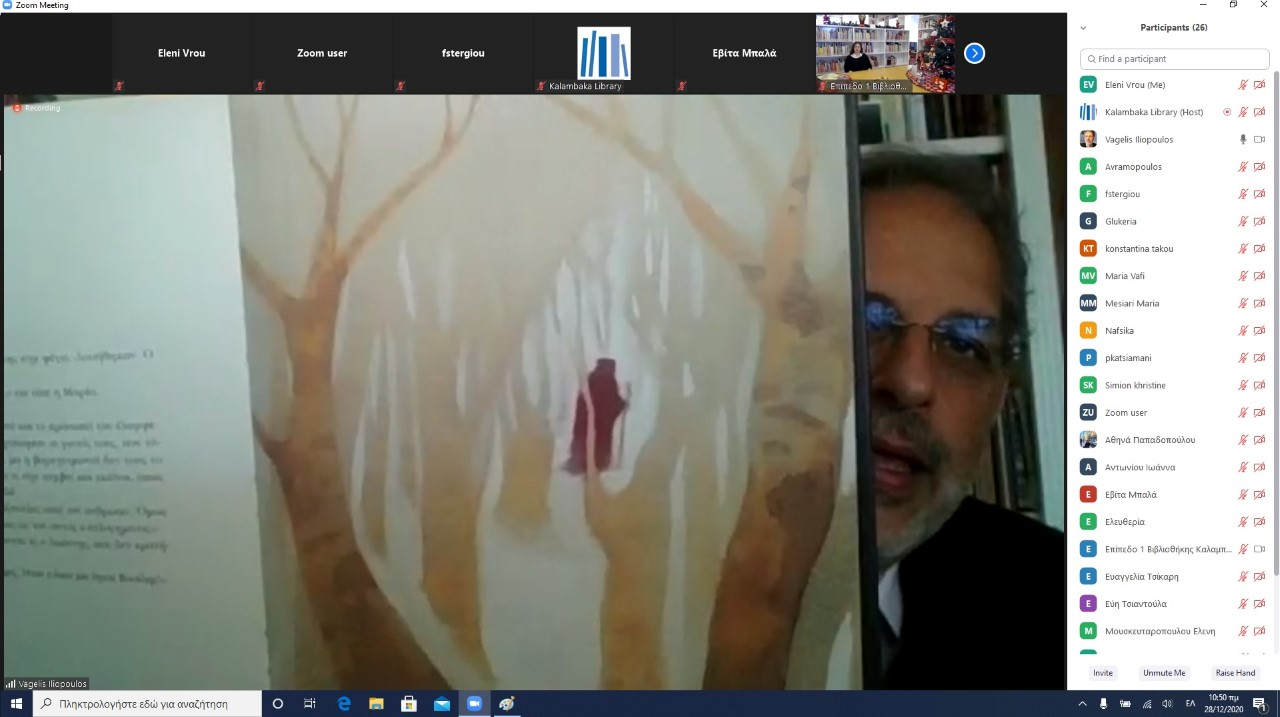Click Eleni Vrou's muted microphone icon
Screen dimensions: 1280x717
[1243, 85]
